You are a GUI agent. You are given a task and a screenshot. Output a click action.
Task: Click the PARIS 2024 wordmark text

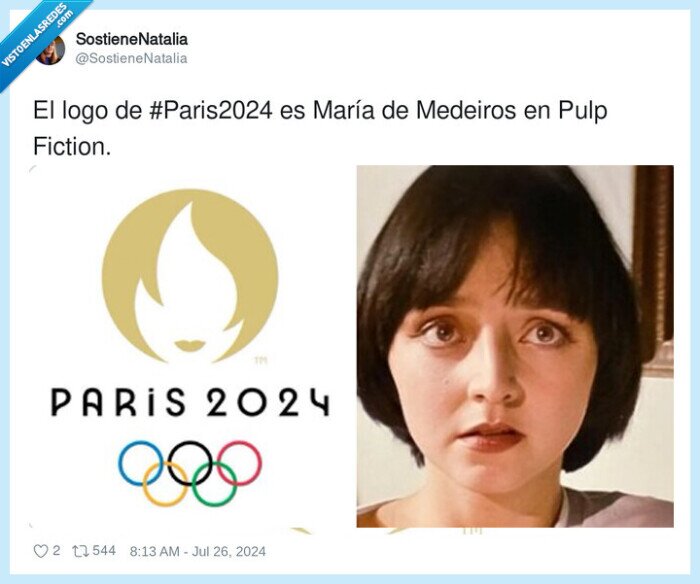[x=190, y=402]
